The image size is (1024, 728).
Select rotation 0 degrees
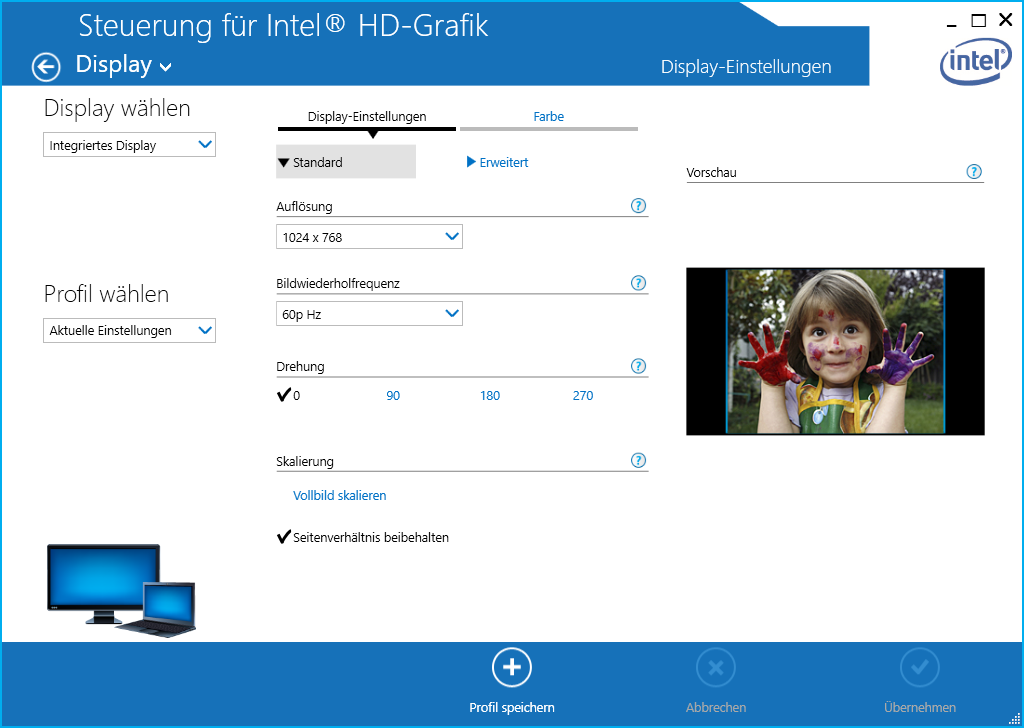point(289,395)
